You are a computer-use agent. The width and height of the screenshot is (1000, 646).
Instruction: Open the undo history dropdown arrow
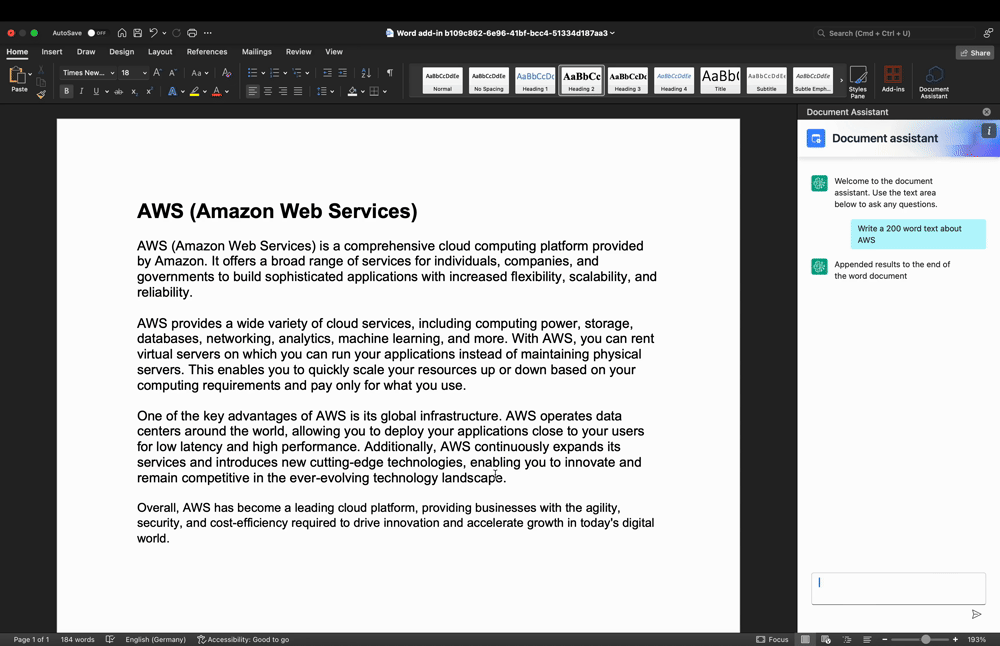pos(164,33)
